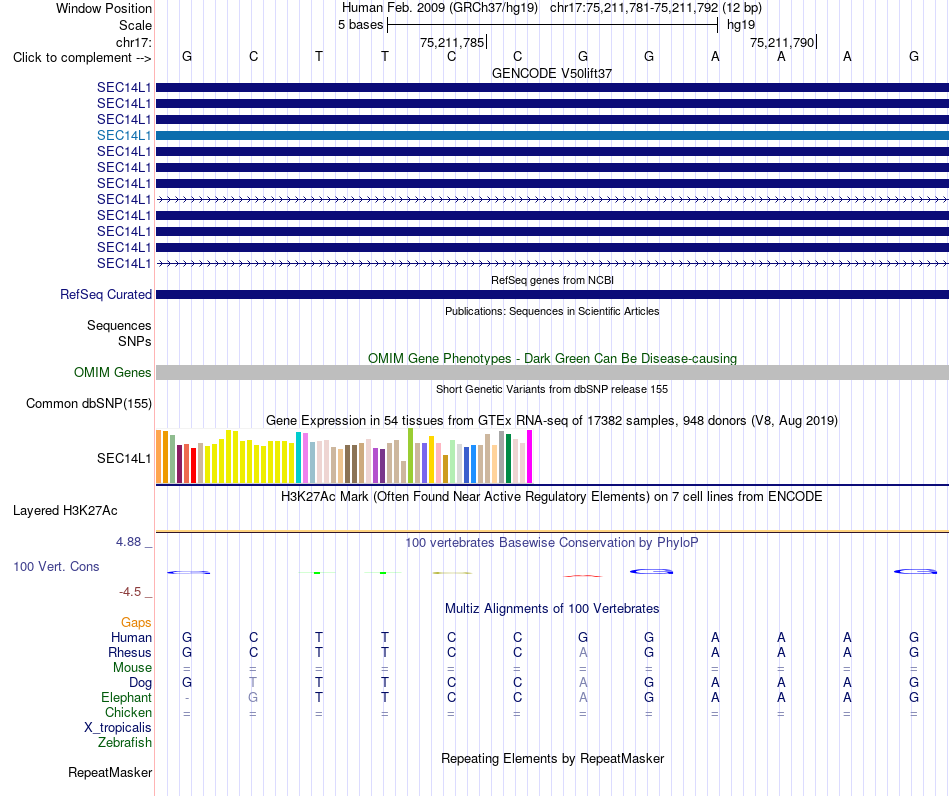The height and width of the screenshot is (796, 950).
Task: Open Publications: Sequences in Scientific Articles title
Action: coord(552,311)
